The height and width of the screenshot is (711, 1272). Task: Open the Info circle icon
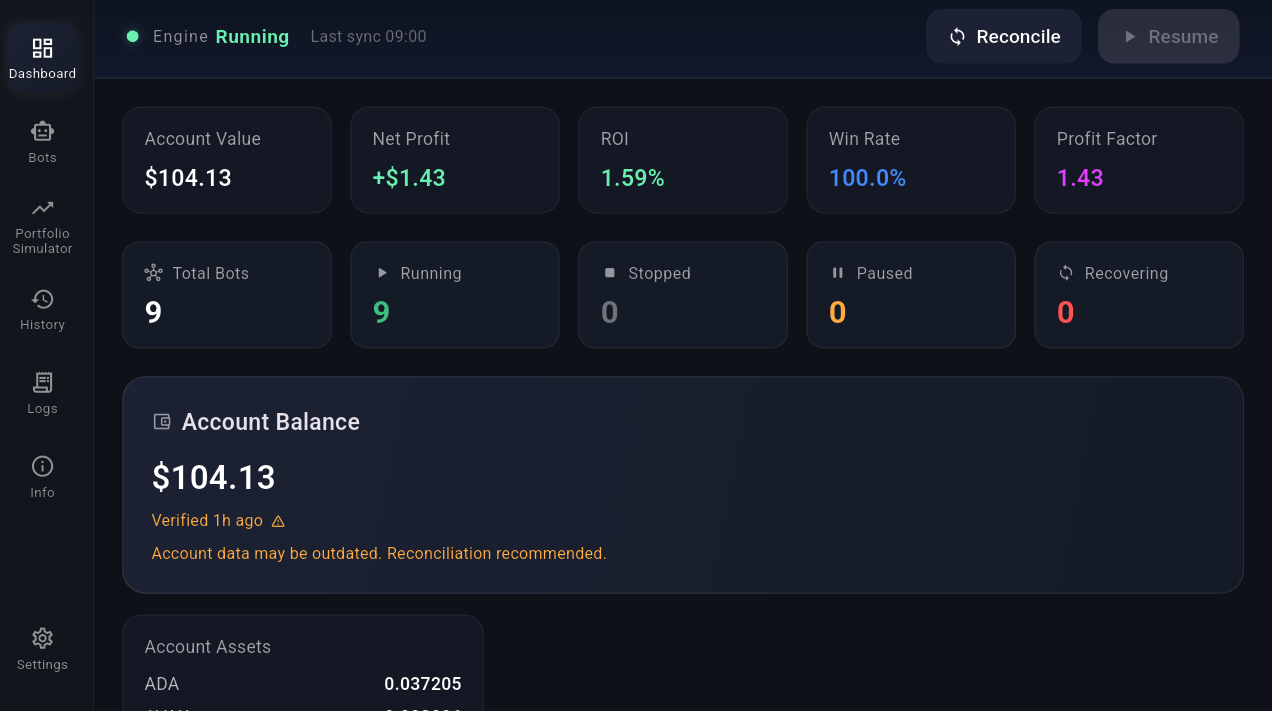pos(42,466)
